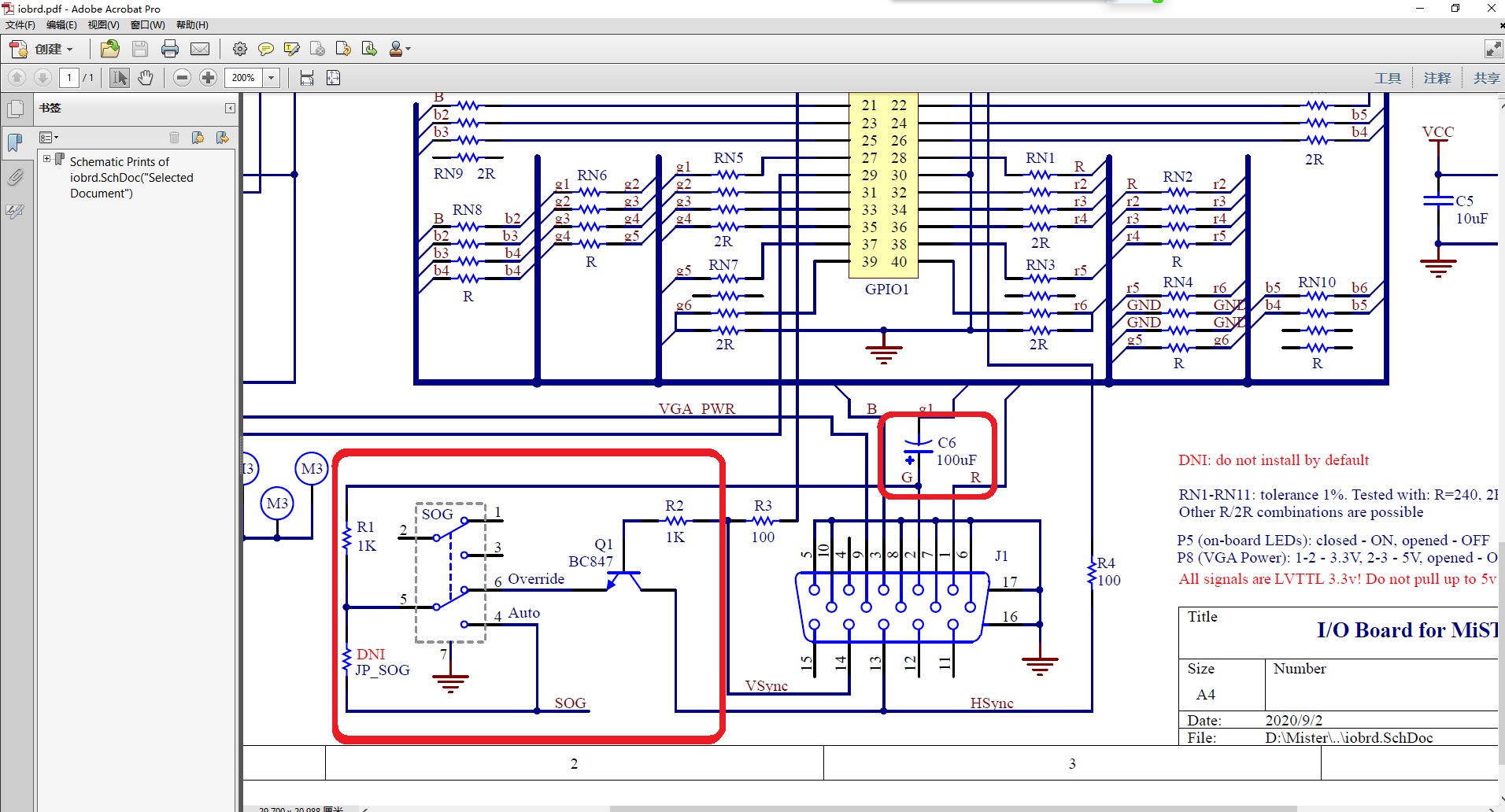Click the "I/O Board for MiST" title text

pyautogui.click(x=1407, y=630)
